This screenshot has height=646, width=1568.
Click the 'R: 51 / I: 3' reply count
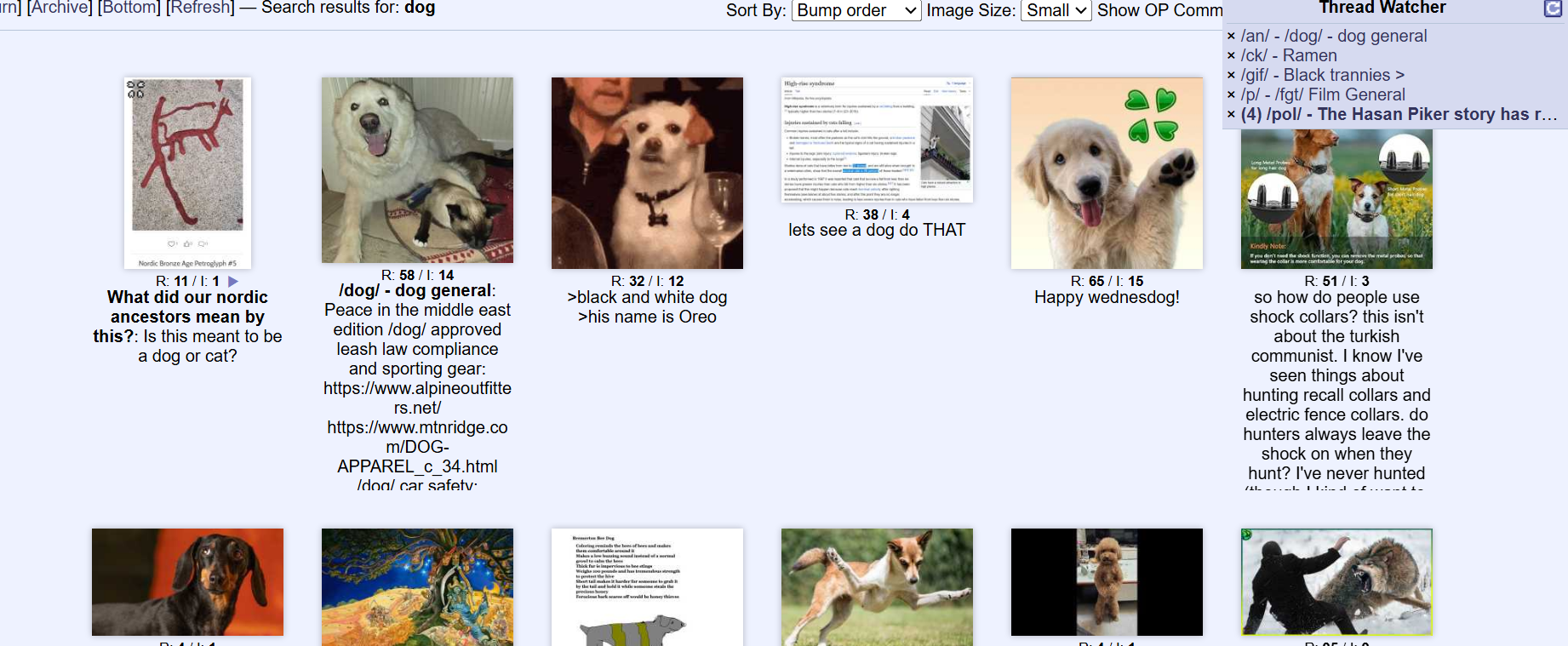coord(1336,281)
